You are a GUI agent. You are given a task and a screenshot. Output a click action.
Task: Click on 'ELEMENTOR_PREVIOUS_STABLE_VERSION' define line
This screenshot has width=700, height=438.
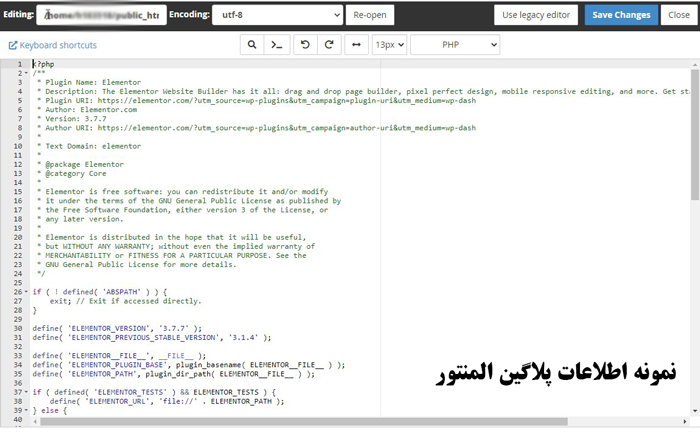[152, 338]
